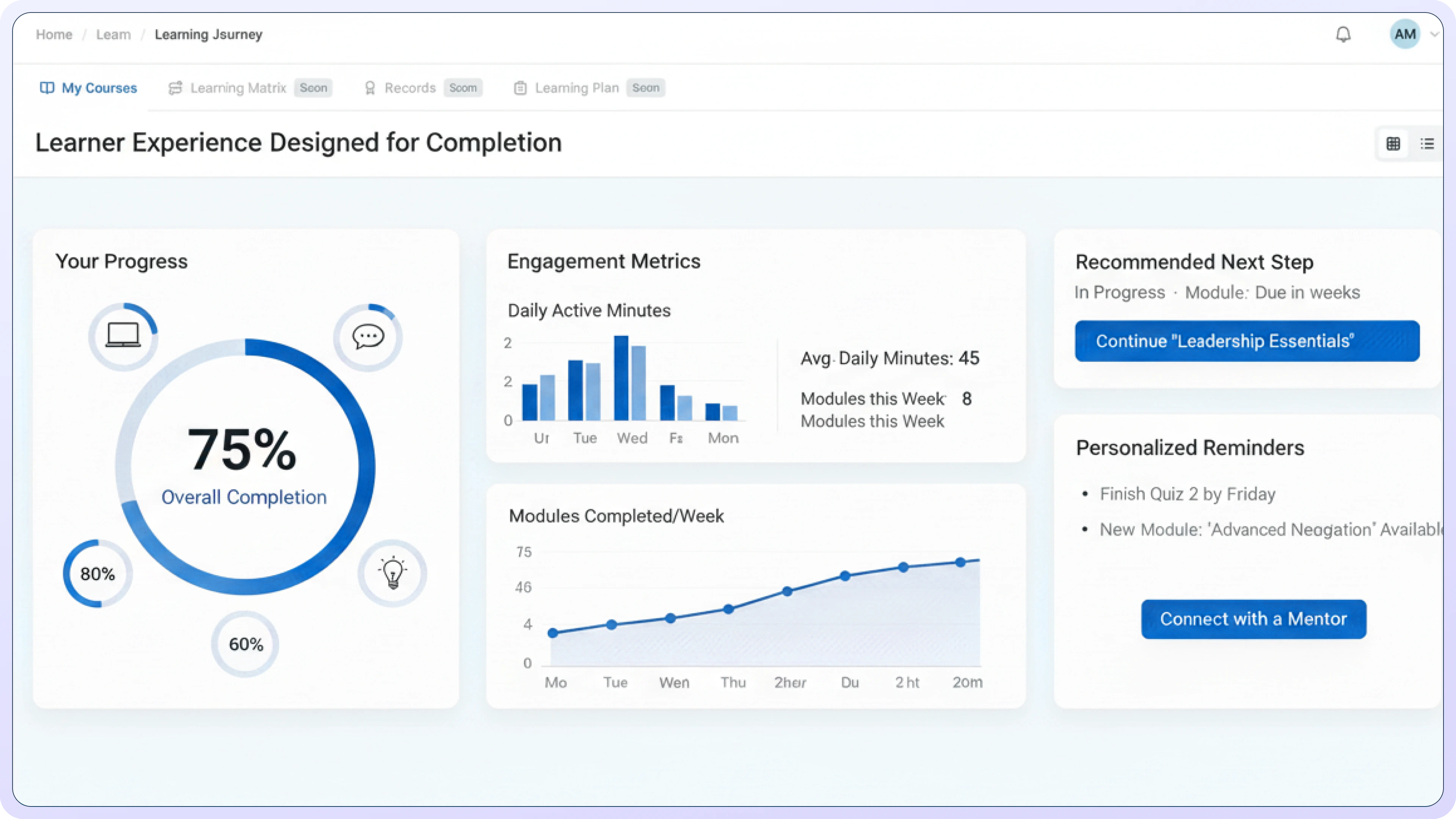The image size is (1456, 819).
Task: Click the 80% progress ring
Action: point(98,574)
